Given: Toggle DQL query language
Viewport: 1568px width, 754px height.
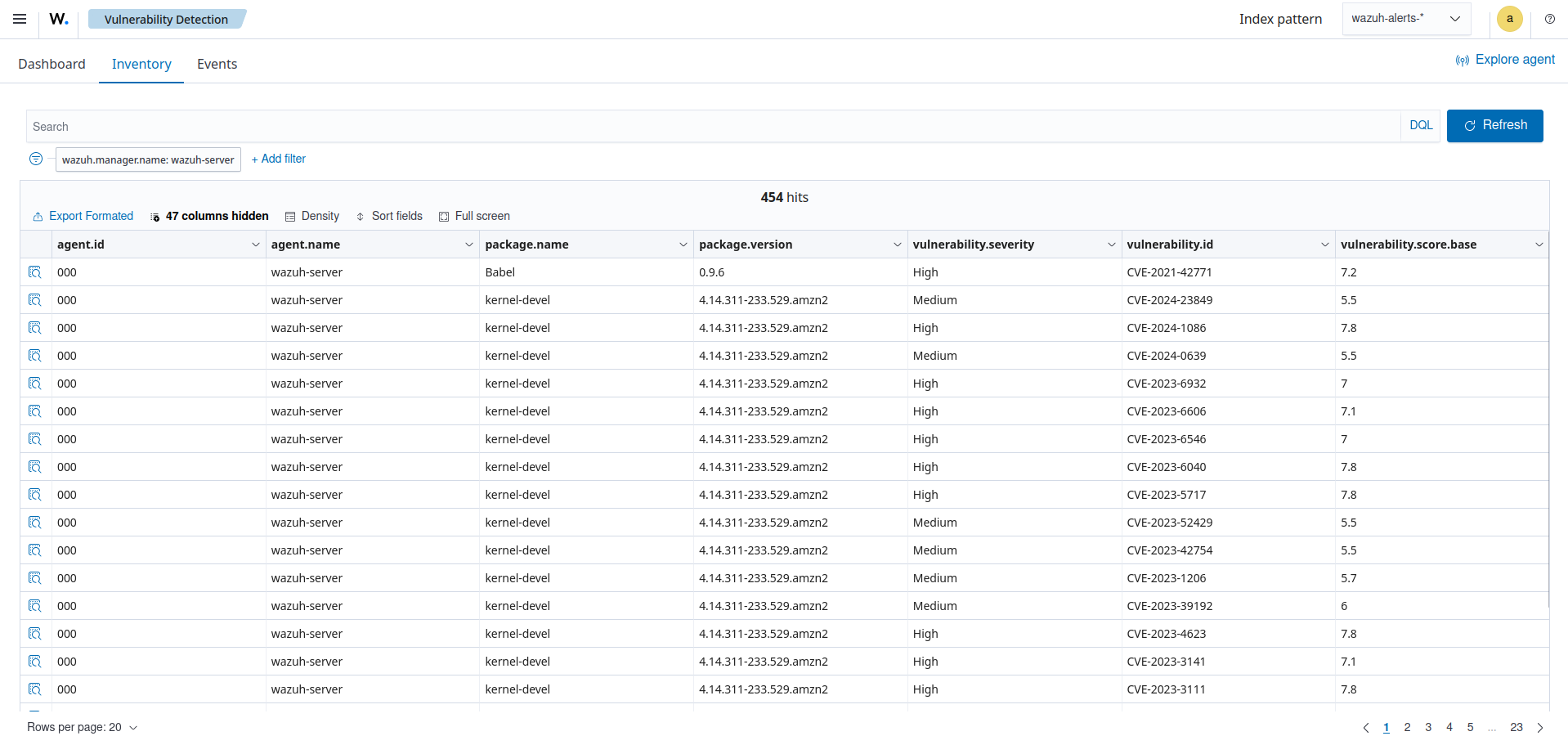Looking at the screenshot, I should (1420, 125).
